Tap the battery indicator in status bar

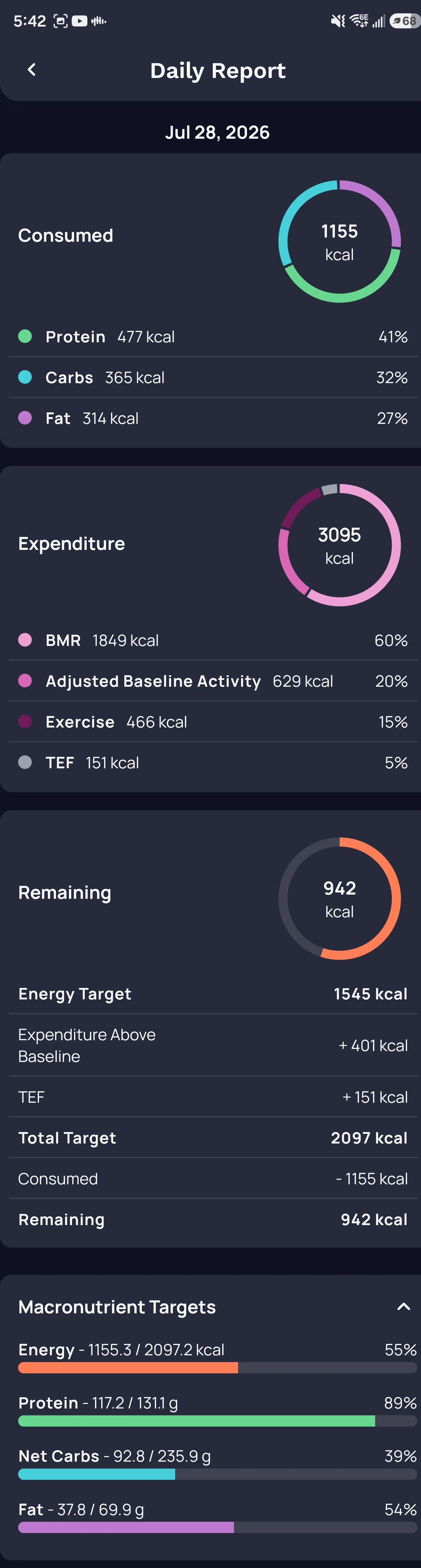[x=405, y=21]
